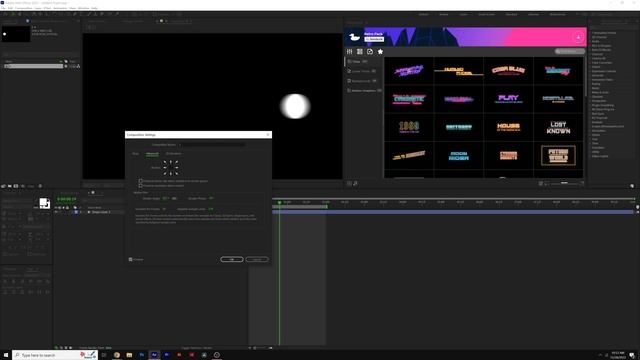Click the After Effects taskbar icon
This screenshot has height=360, width=640.
[x=154, y=355]
